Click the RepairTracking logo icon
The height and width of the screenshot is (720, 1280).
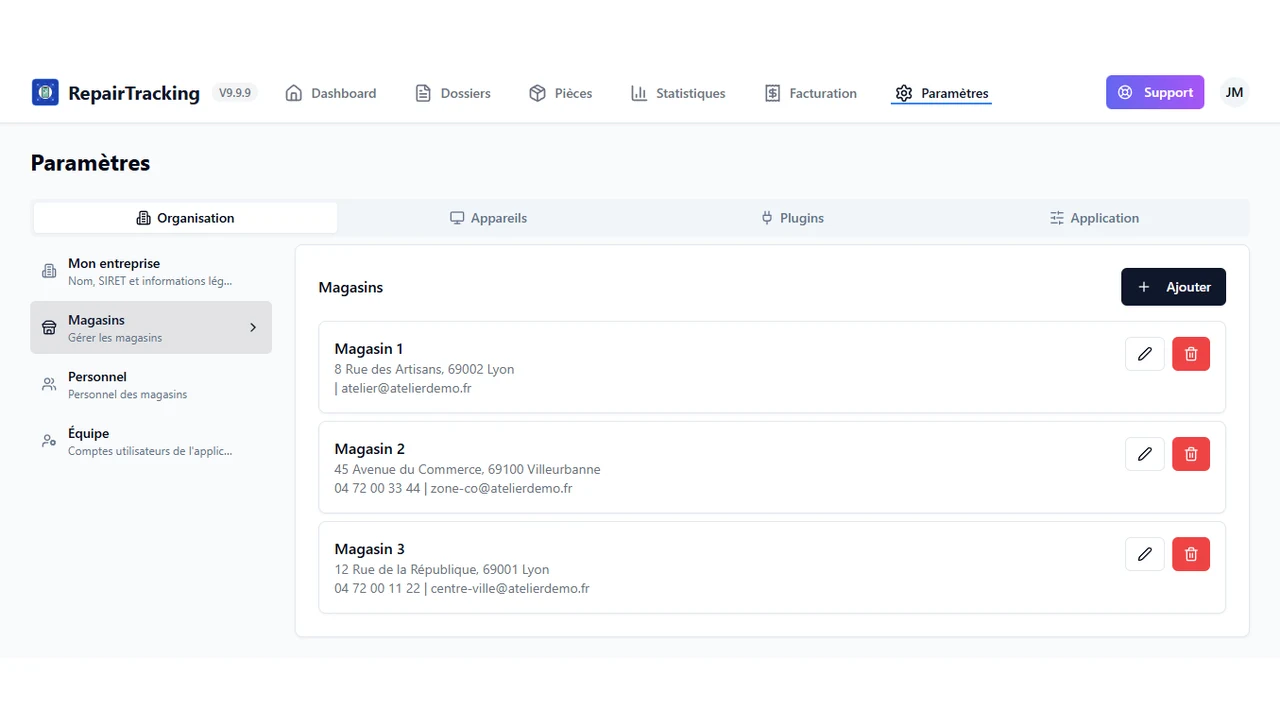pos(45,93)
